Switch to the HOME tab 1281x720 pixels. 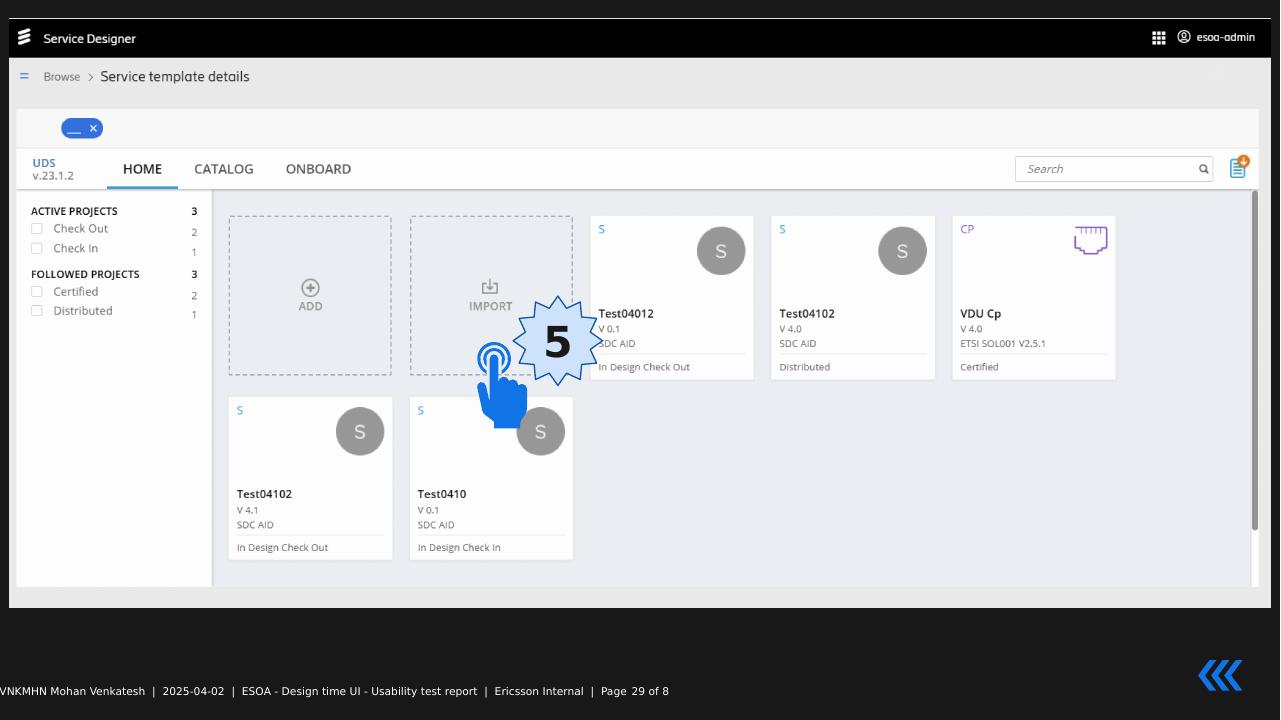[x=142, y=169]
